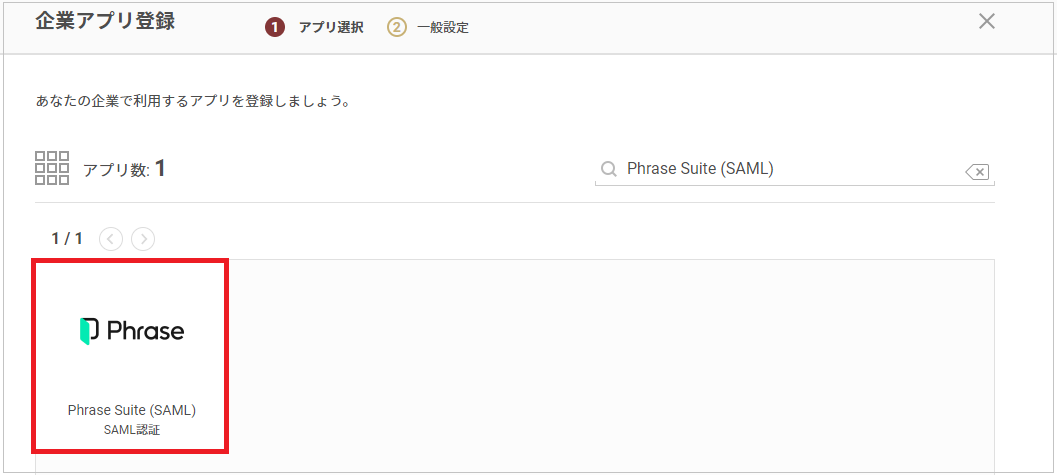1057x475 pixels.
Task: Click the step 2 circle indicator
Action: point(396,28)
